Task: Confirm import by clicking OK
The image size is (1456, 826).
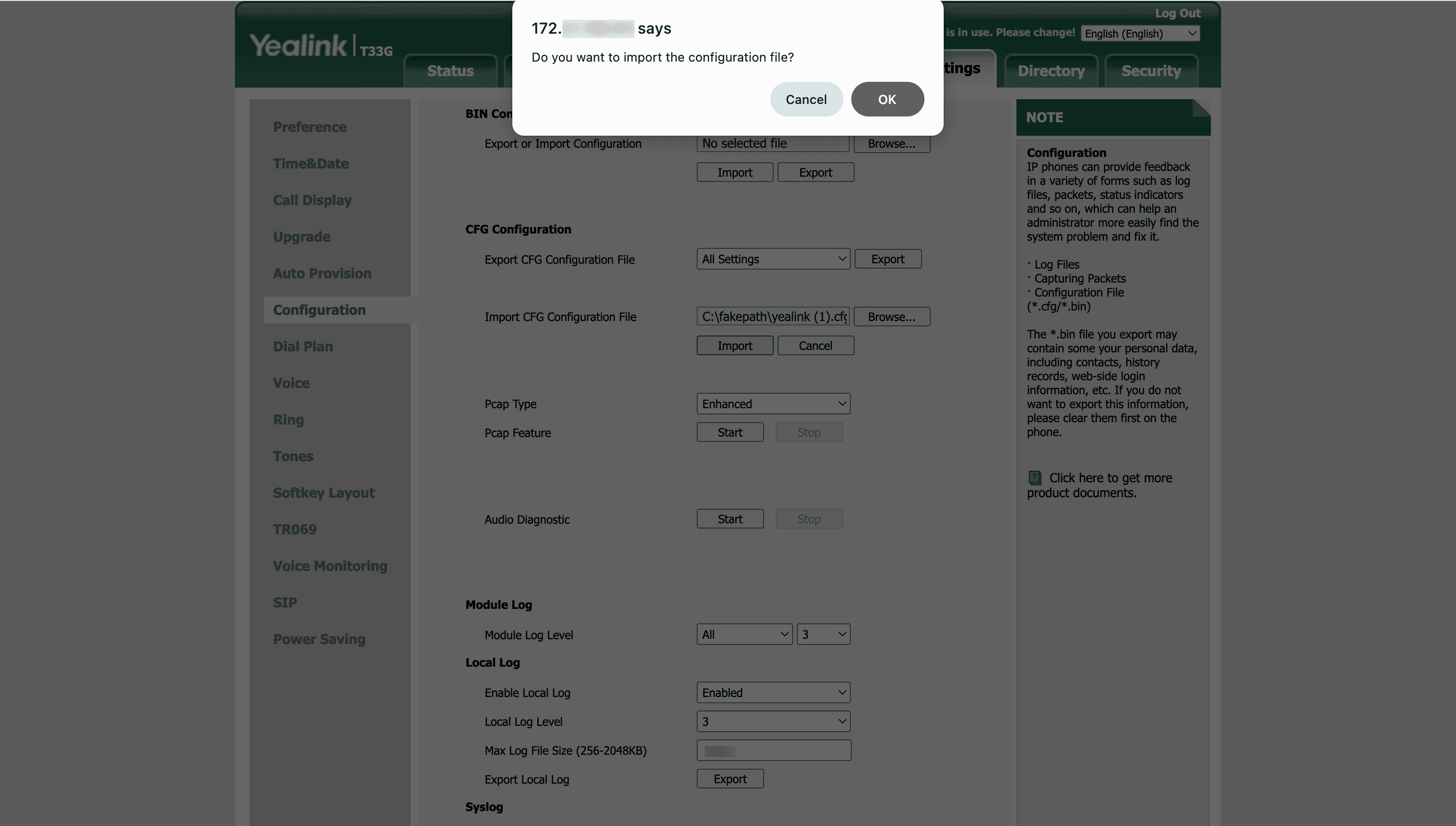Action: click(x=887, y=99)
